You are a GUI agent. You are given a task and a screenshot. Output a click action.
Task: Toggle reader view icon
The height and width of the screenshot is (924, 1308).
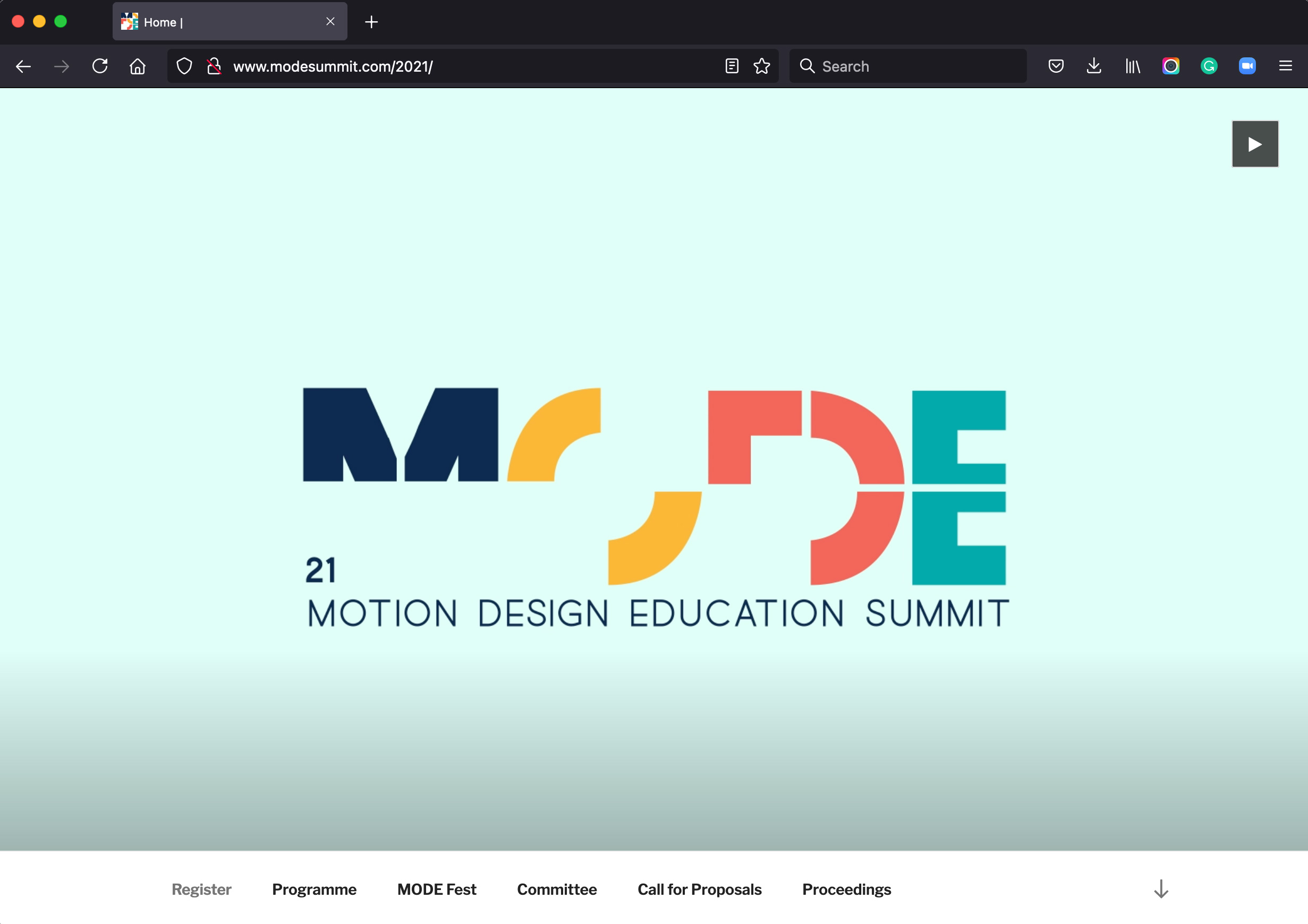(732, 66)
